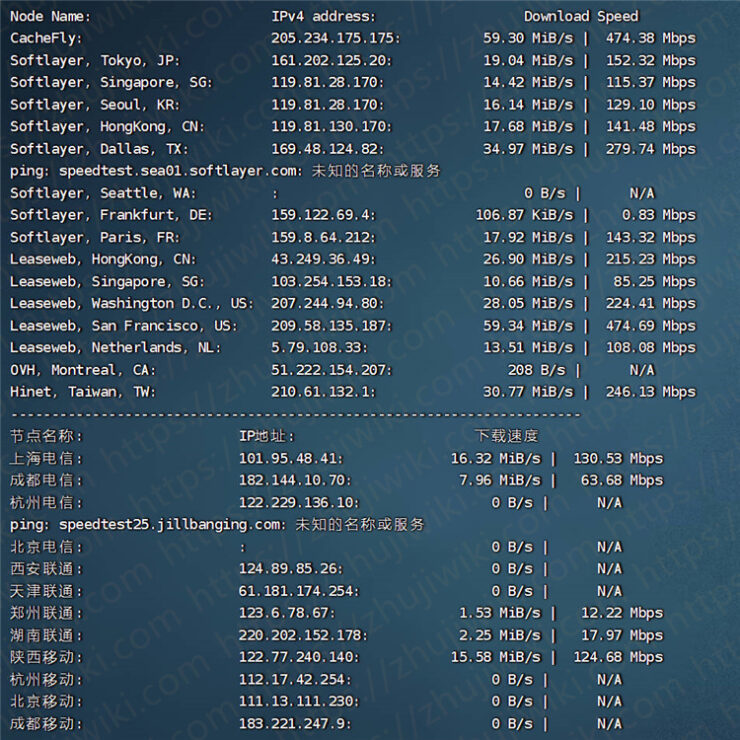This screenshot has height=740, width=740.
Task: Click the 208 B/s speed value
Action: 537,370
